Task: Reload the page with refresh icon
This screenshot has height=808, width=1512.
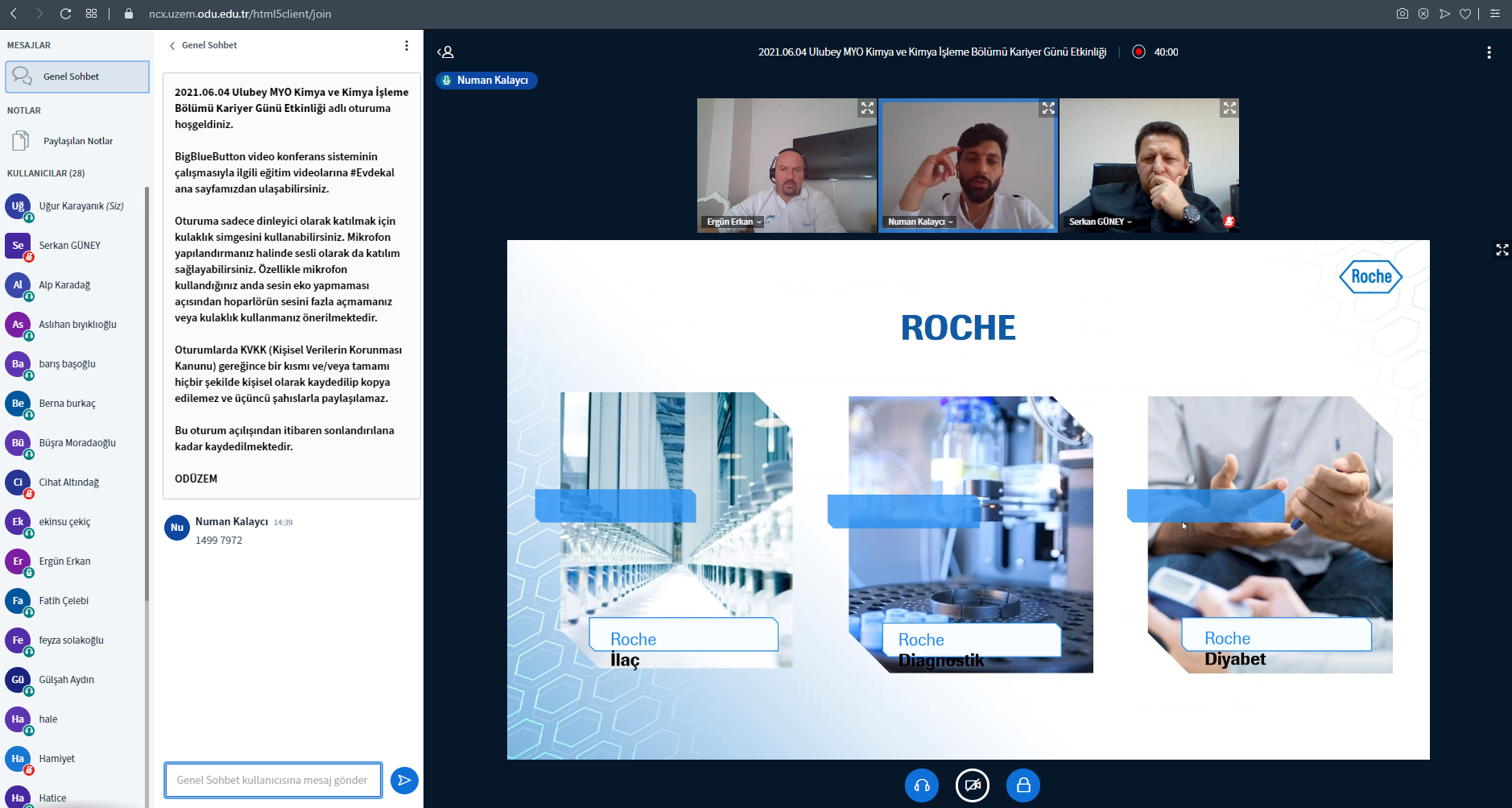Action: tap(66, 14)
